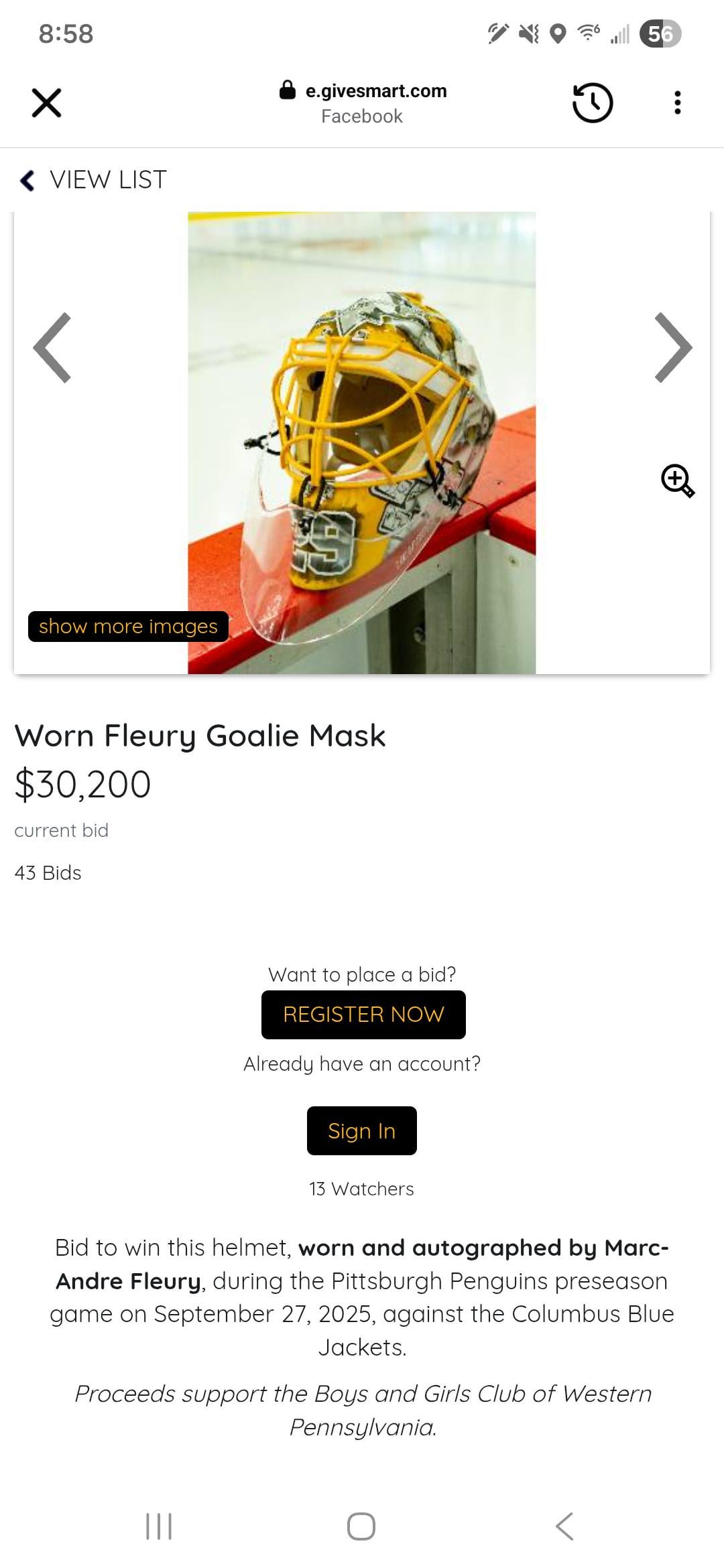Tap Android recent apps navigation button
Viewport: 724px width, 1568px height.
(159, 1526)
